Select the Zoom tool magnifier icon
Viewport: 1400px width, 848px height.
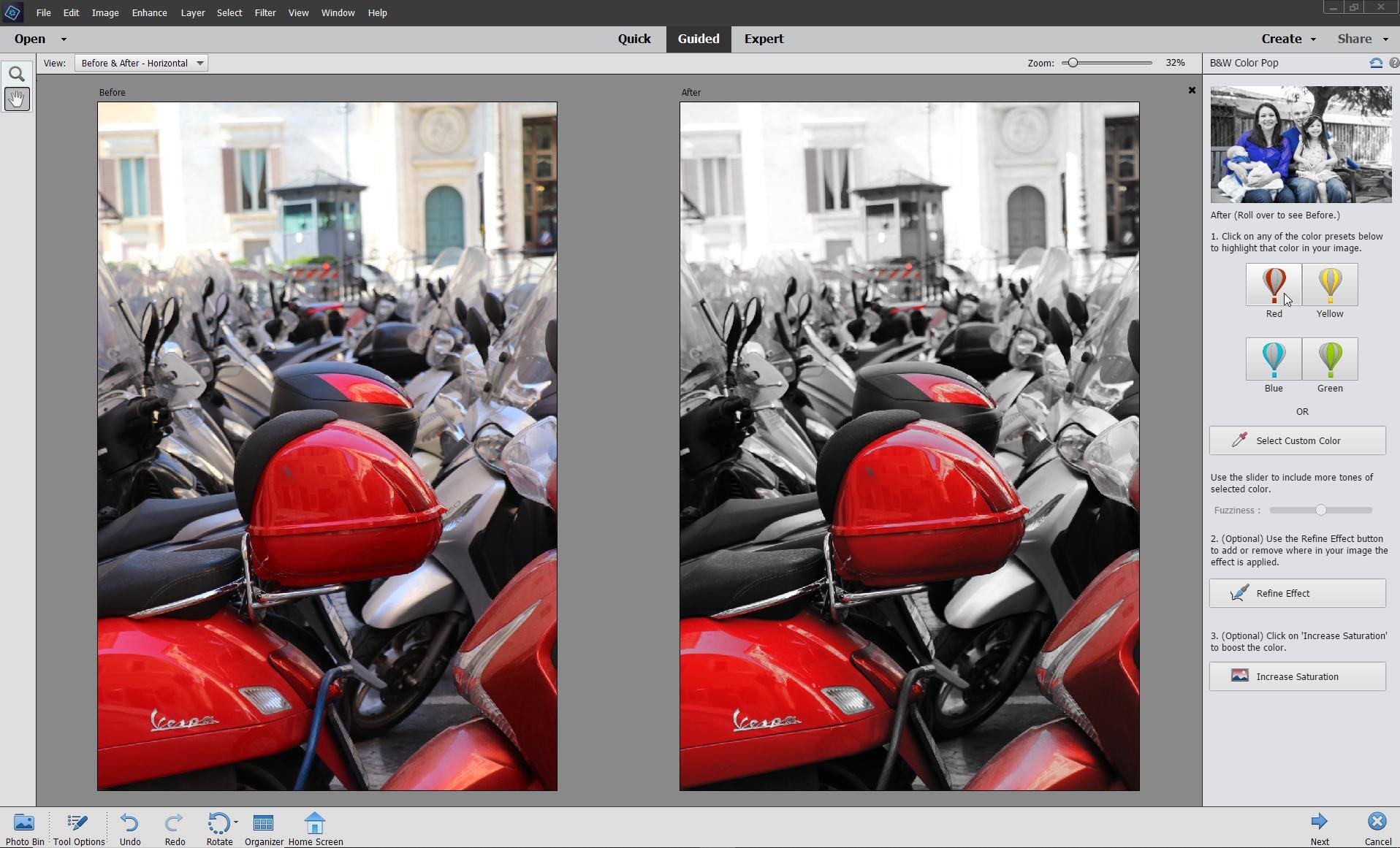tap(17, 74)
